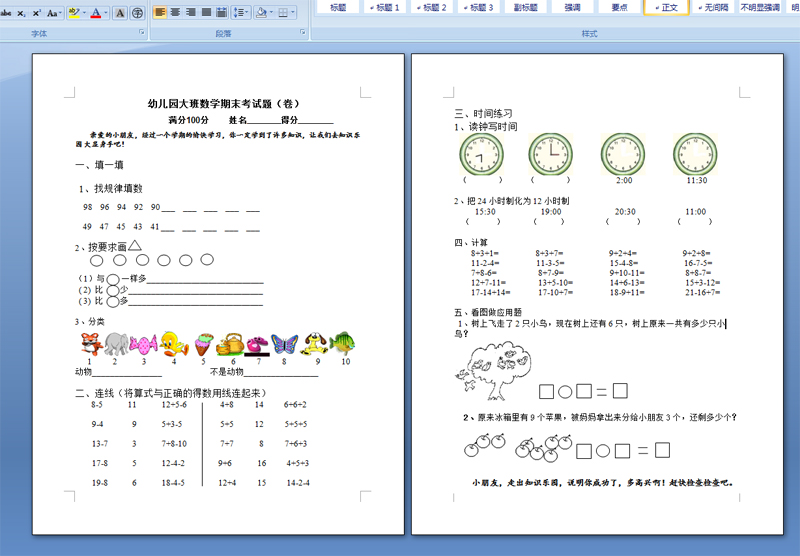
Task: Select the 正文 style
Action: point(666,7)
